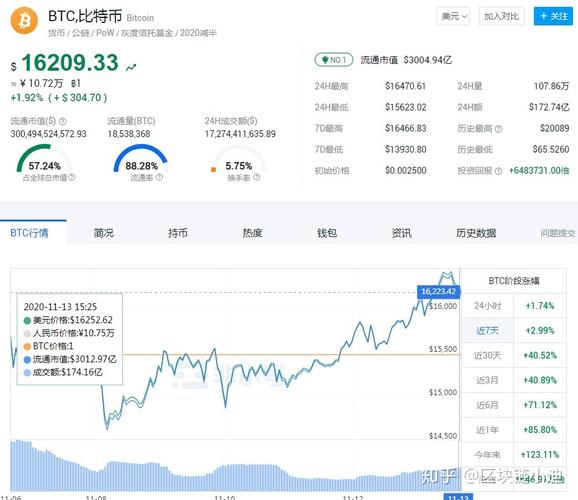Open help icon next to 流通市值($)
The height and width of the screenshot is (500, 578).
pos(63,121)
